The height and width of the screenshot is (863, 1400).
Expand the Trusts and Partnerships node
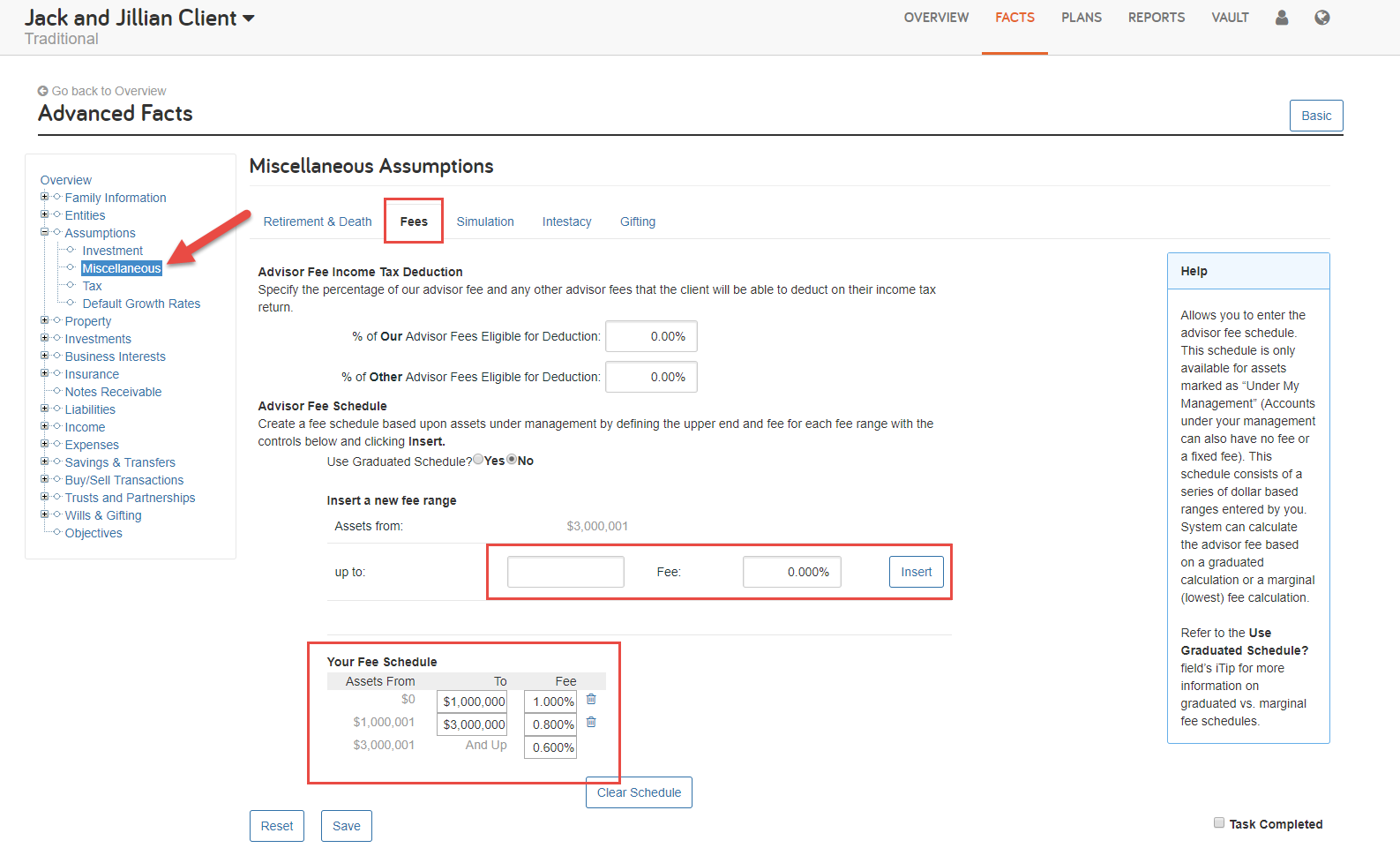click(x=44, y=497)
